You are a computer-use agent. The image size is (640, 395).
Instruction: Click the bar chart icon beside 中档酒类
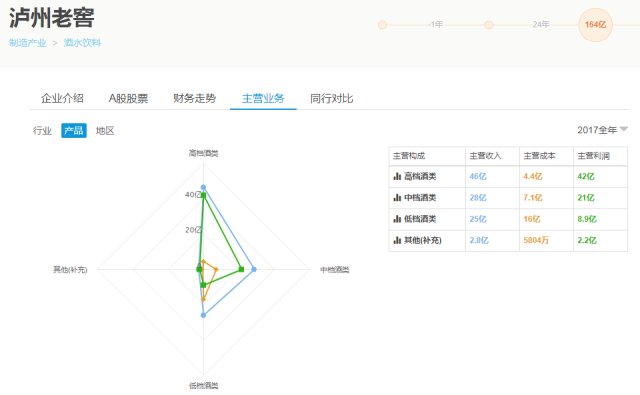[397, 198]
